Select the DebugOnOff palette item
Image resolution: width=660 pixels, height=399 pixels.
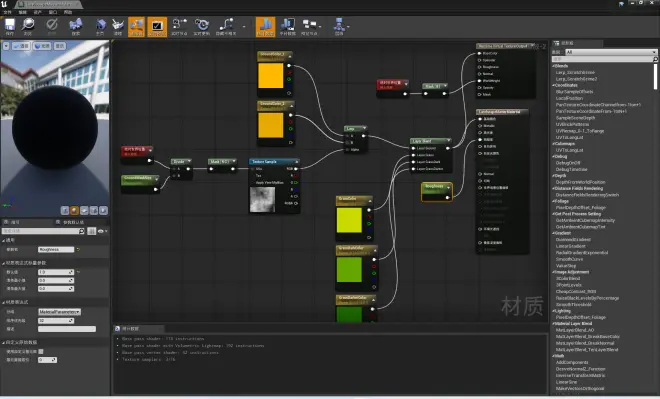(568, 163)
